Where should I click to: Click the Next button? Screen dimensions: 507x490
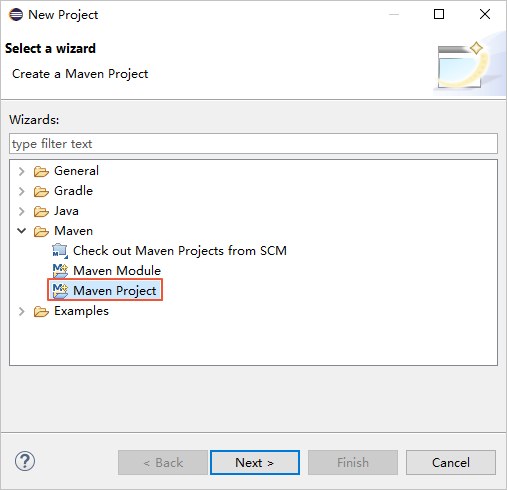255,462
